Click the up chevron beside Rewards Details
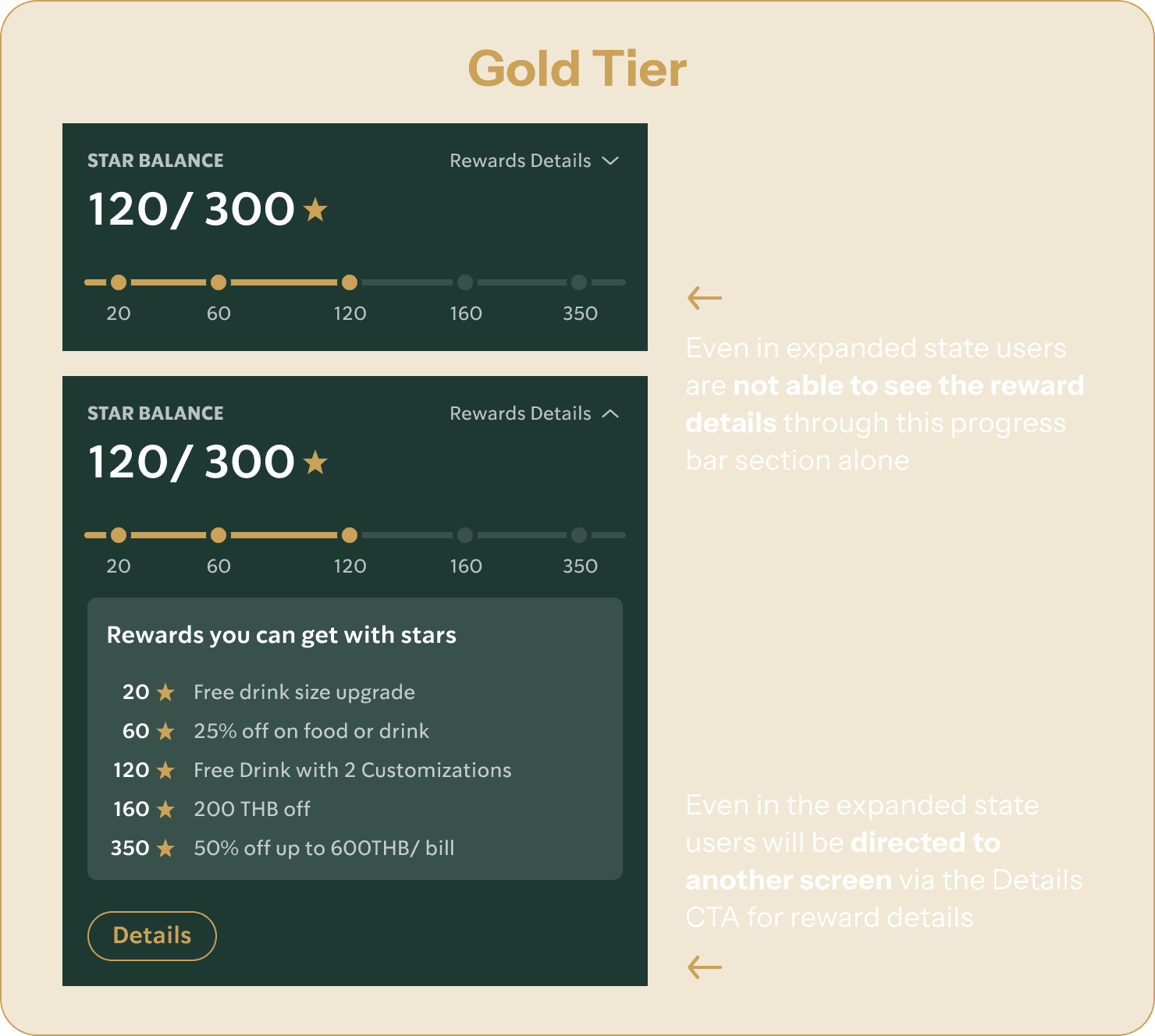1155x1036 pixels. point(611,413)
